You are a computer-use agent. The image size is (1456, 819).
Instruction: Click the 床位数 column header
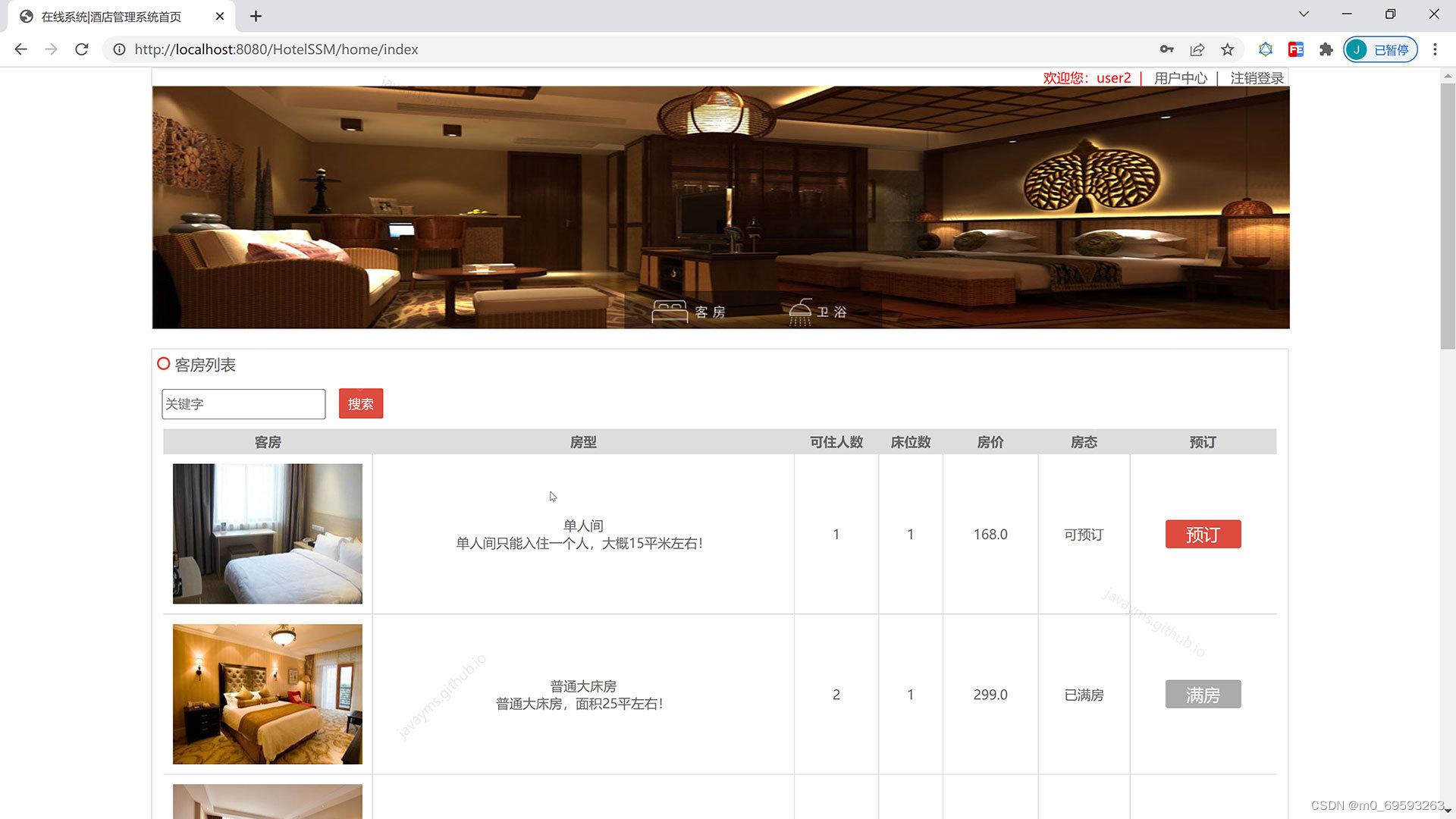coord(911,442)
